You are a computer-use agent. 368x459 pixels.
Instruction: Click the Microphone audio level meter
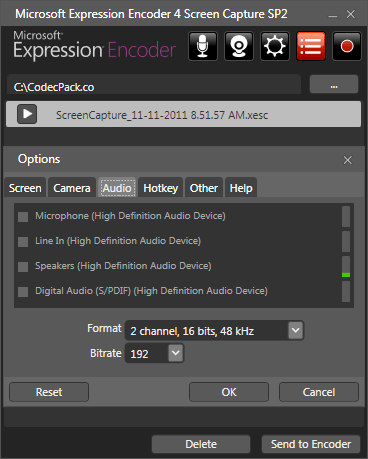point(346,217)
